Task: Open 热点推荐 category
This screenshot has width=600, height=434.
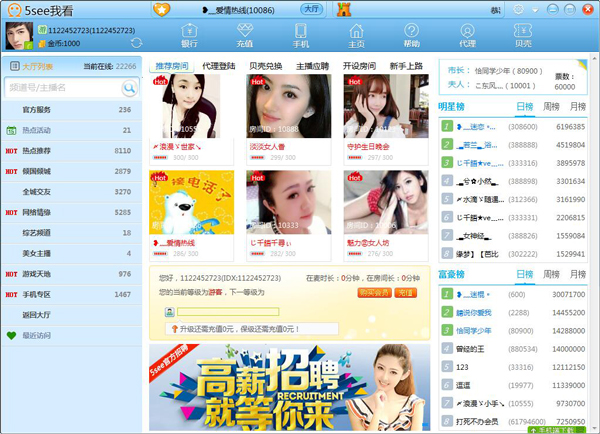Action: point(72,151)
